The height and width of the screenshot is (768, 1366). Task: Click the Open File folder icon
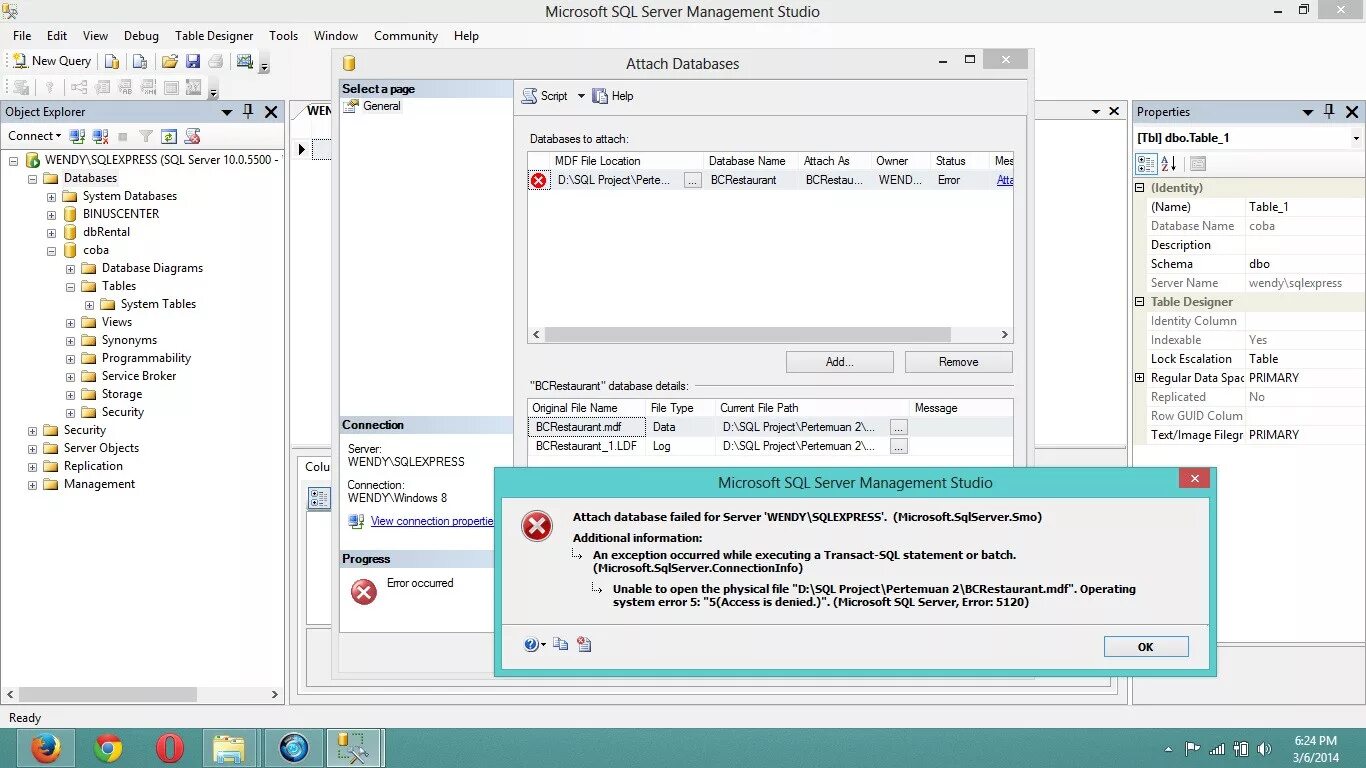tap(170, 61)
